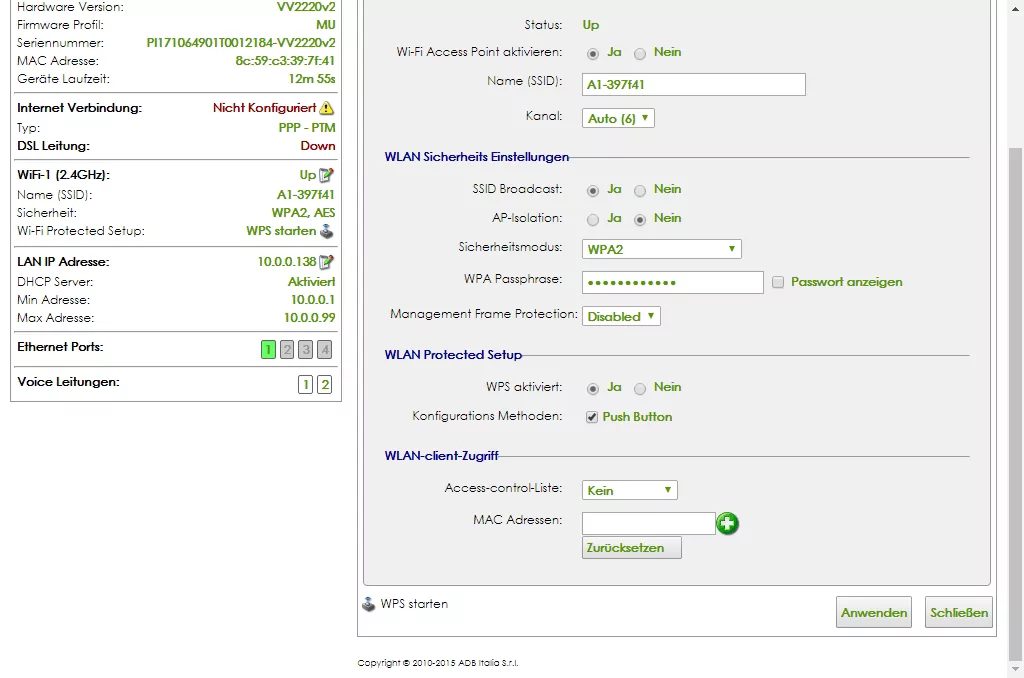Set Wi-Fi Access Point aktivieren to Nein

coord(640,53)
